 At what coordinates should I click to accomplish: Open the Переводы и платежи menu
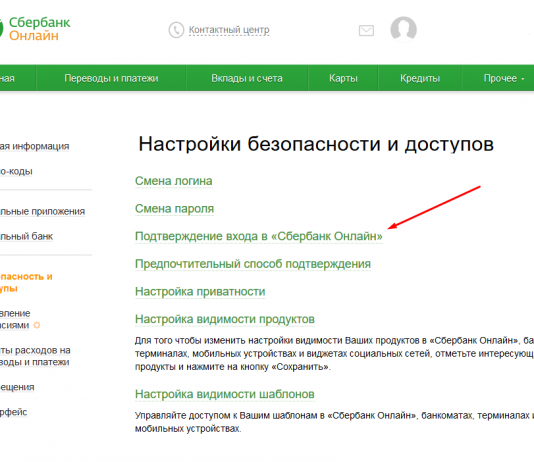[111, 78]
